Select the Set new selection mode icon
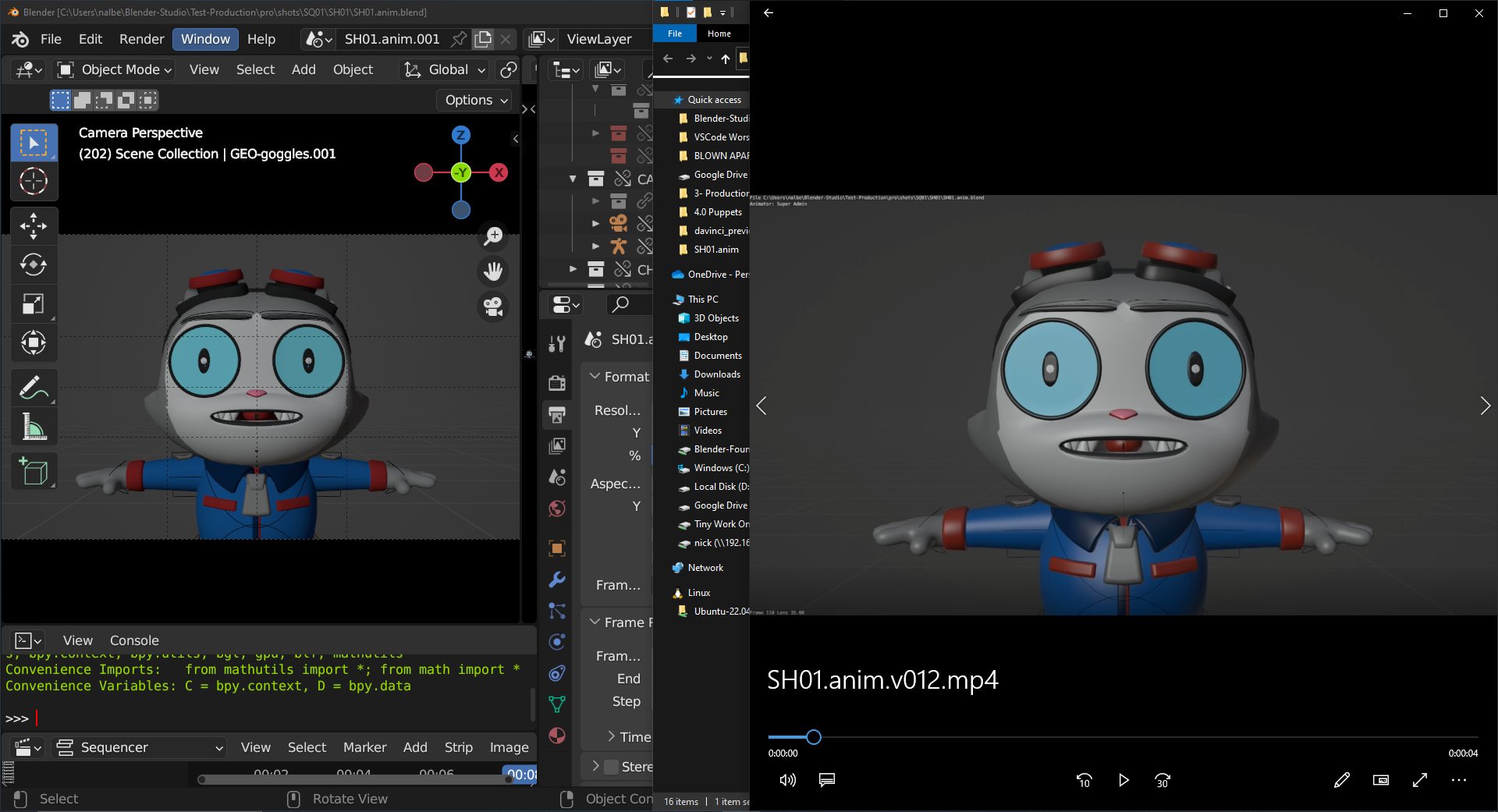 [60, 100]
